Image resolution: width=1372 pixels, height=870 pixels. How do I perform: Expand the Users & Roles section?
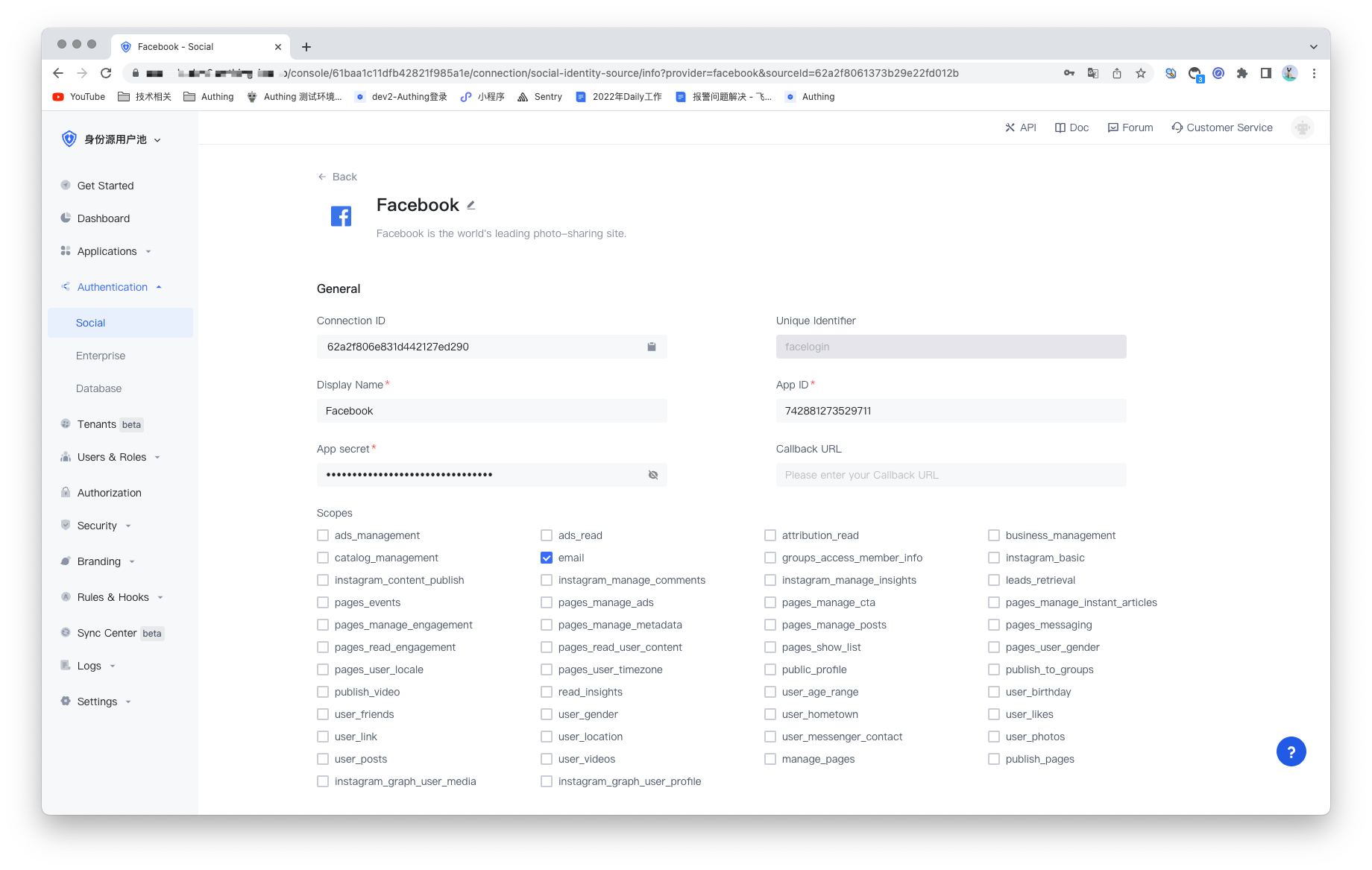(x=112, y=457)
